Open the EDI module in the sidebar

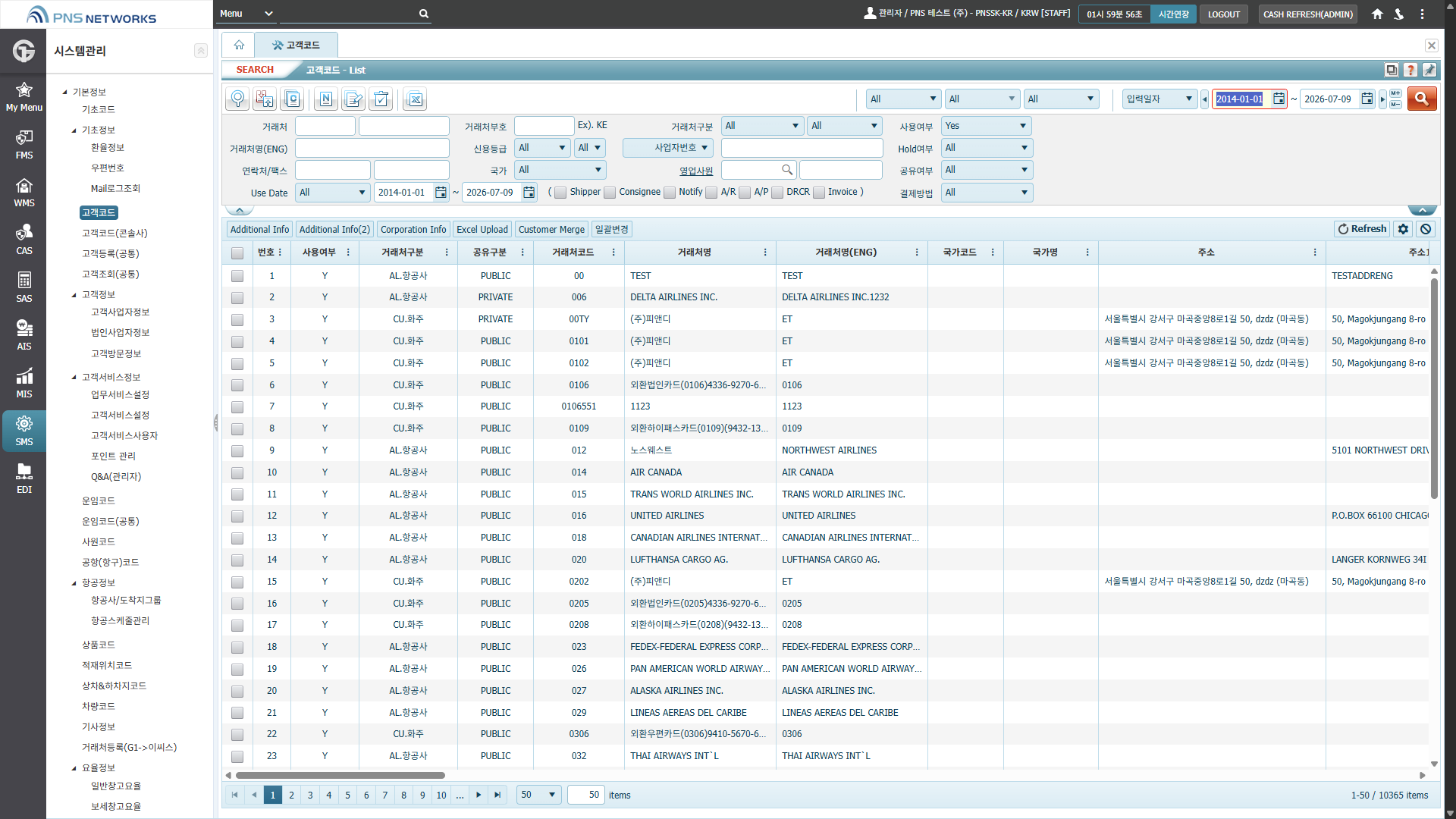pyautogui.click(x=24, y=479)
